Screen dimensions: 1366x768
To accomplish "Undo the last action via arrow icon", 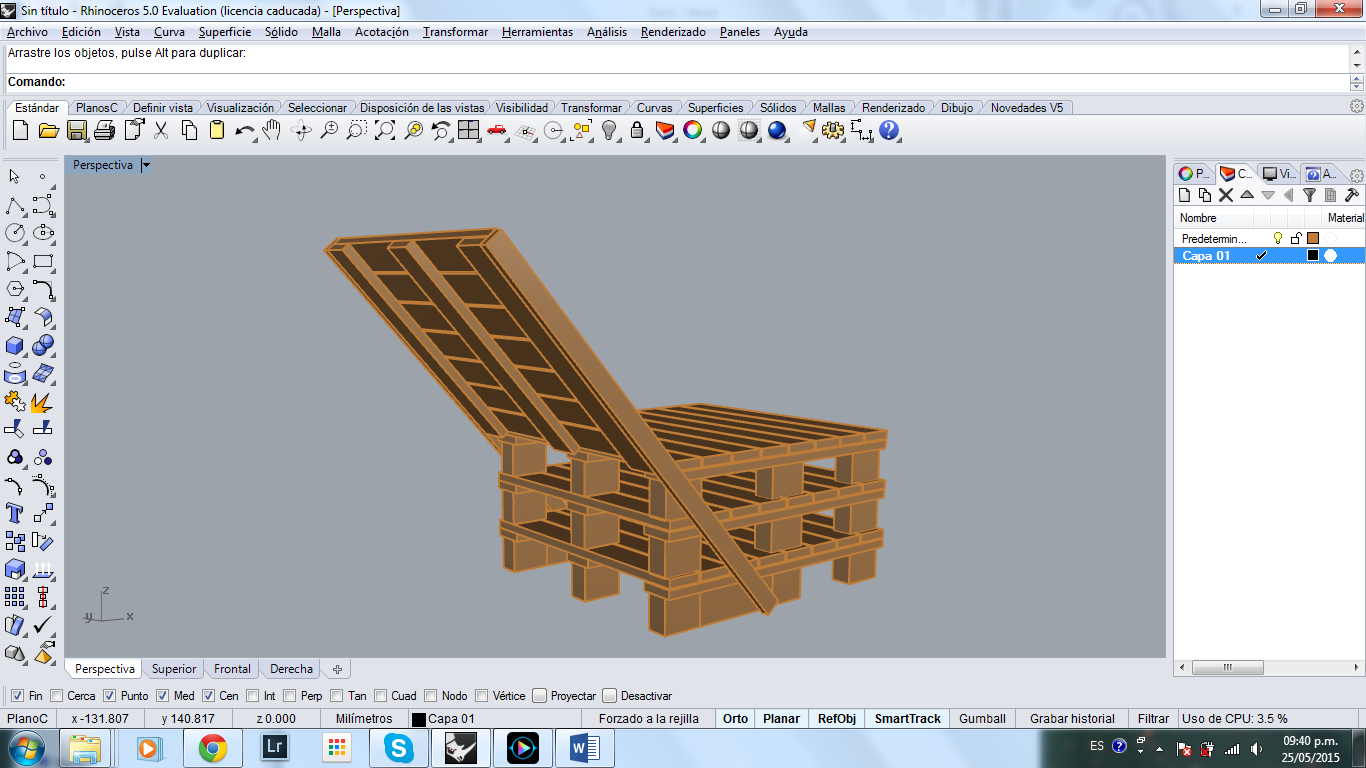I will coord(245,130).
